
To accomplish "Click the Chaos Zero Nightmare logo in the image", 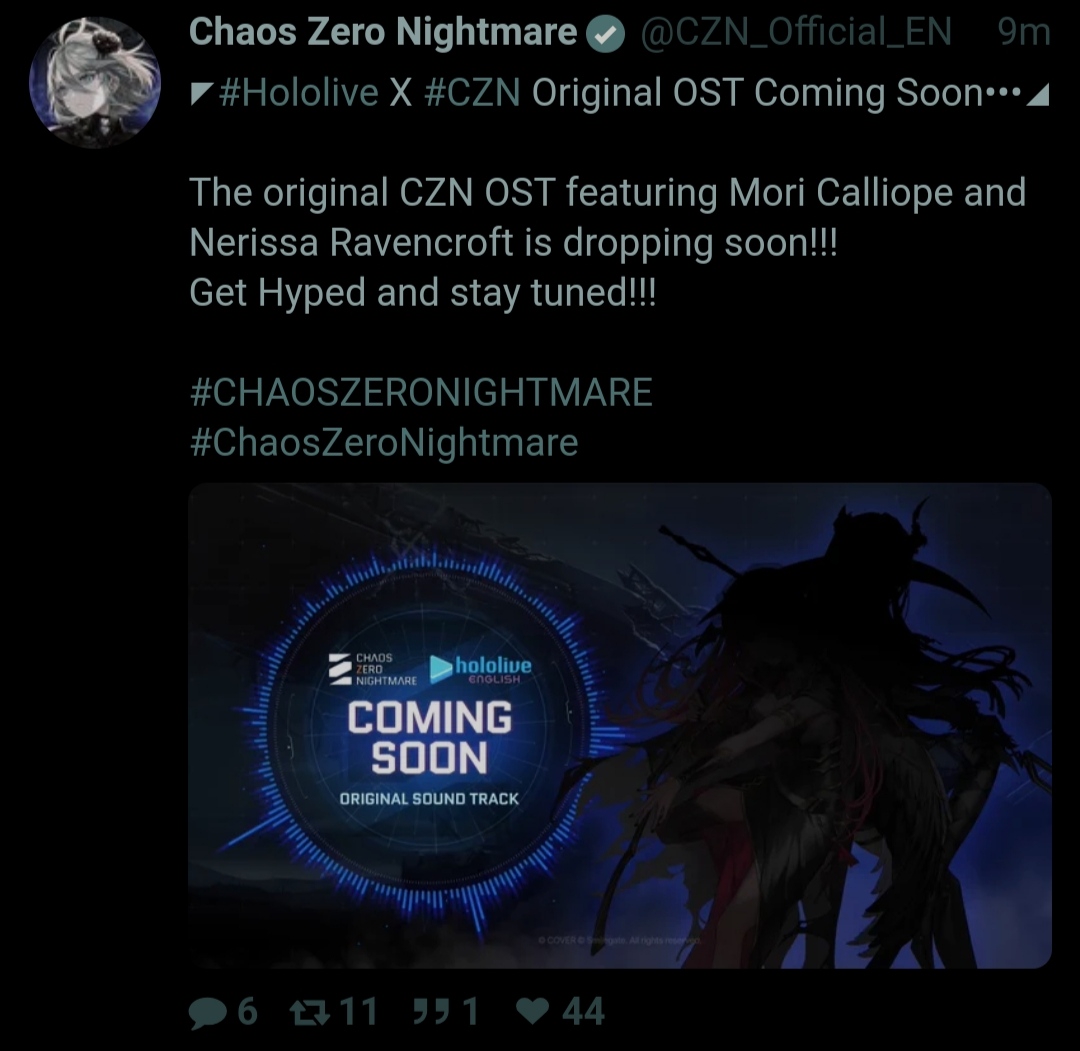I will [x=373, y=669].
